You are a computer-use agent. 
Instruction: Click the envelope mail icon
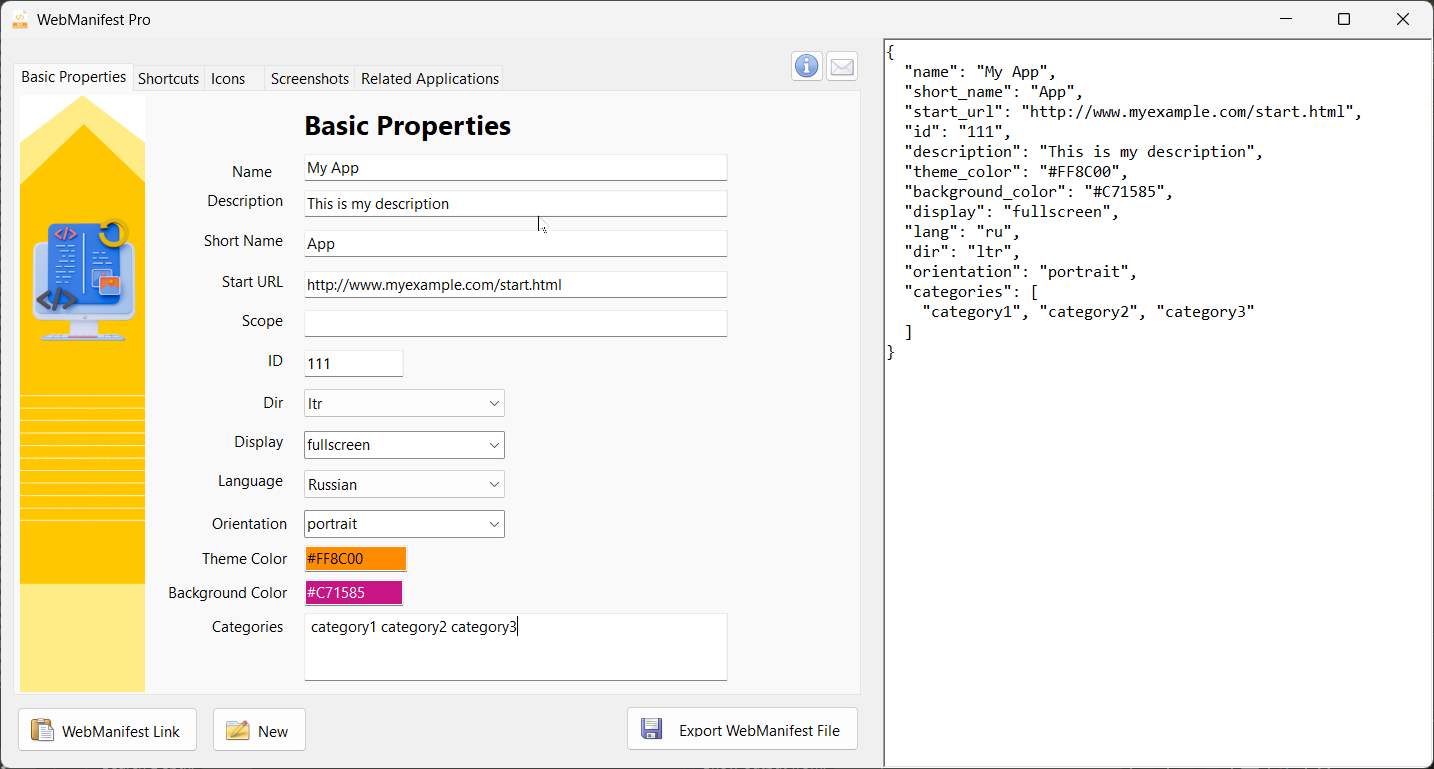(842, 66)
